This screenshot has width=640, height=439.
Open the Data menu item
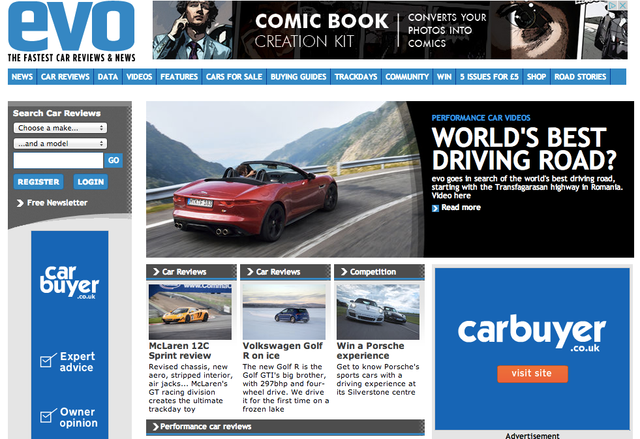pos(108,77)
